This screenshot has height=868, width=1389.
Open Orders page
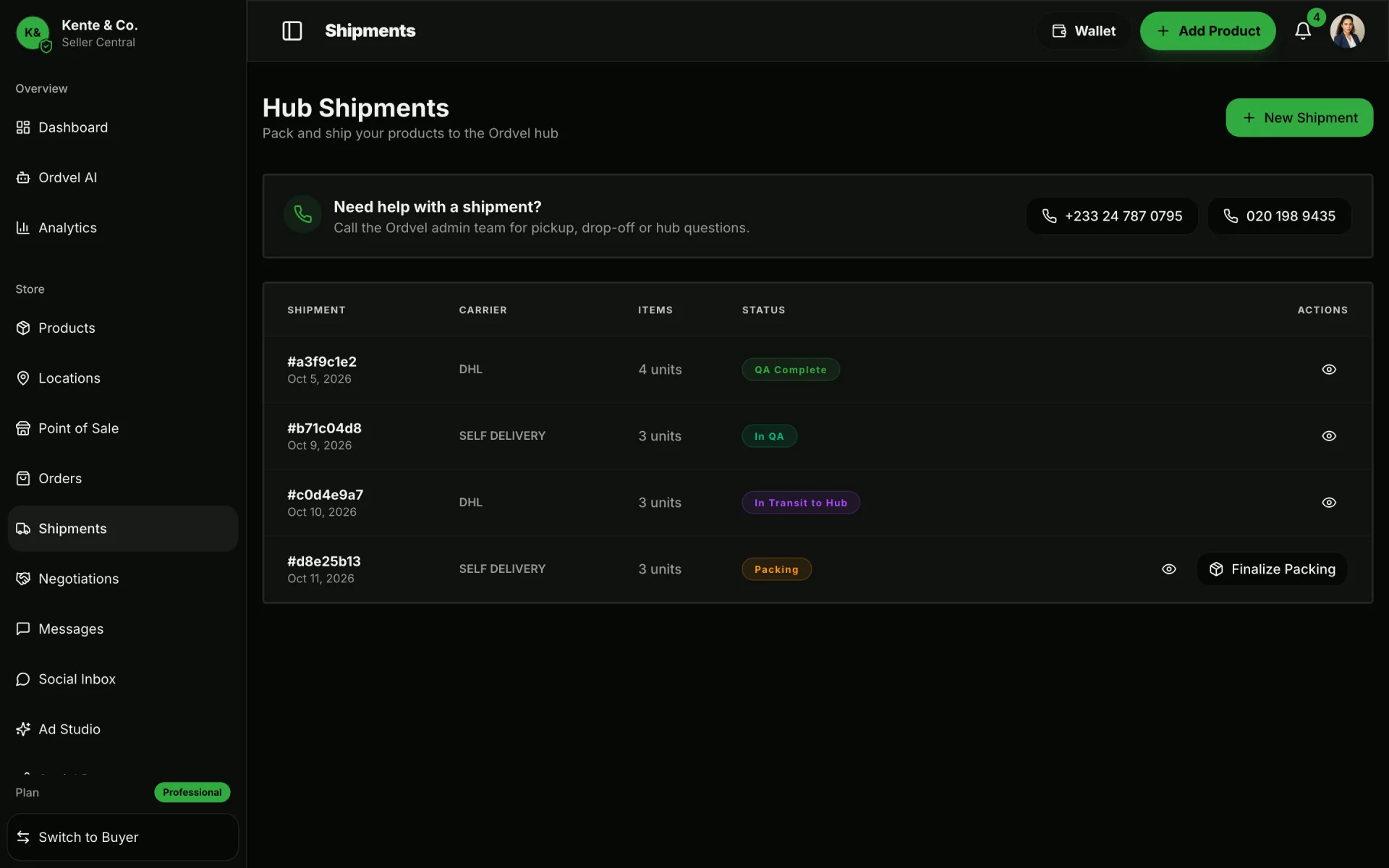click(123, 478)
